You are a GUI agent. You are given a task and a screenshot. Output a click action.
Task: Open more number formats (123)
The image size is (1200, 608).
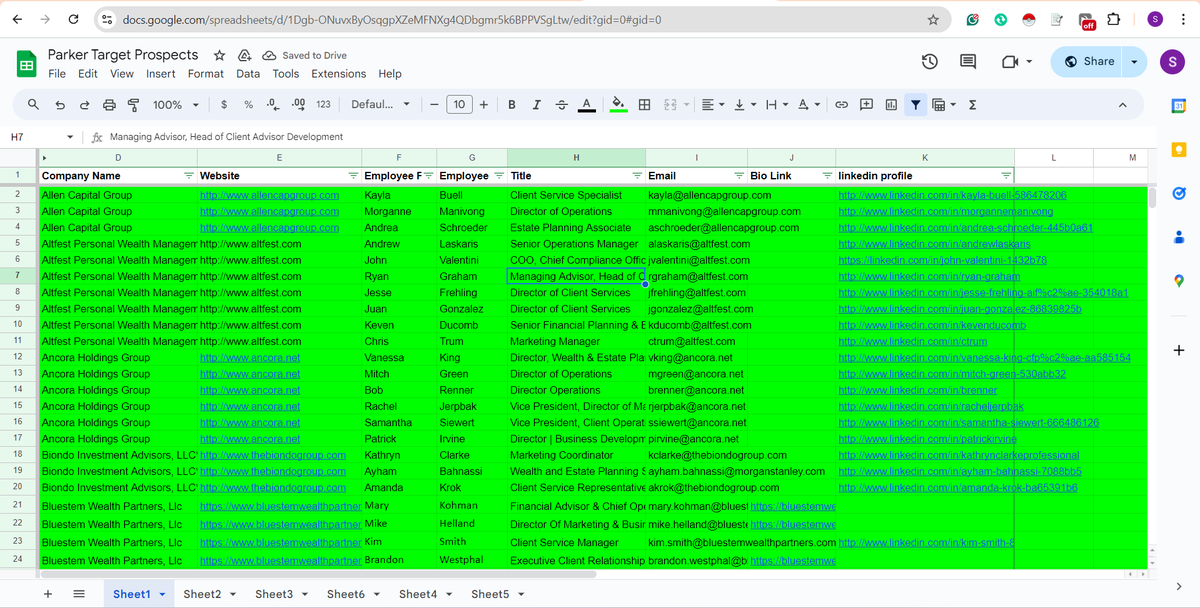pos(323,104)
